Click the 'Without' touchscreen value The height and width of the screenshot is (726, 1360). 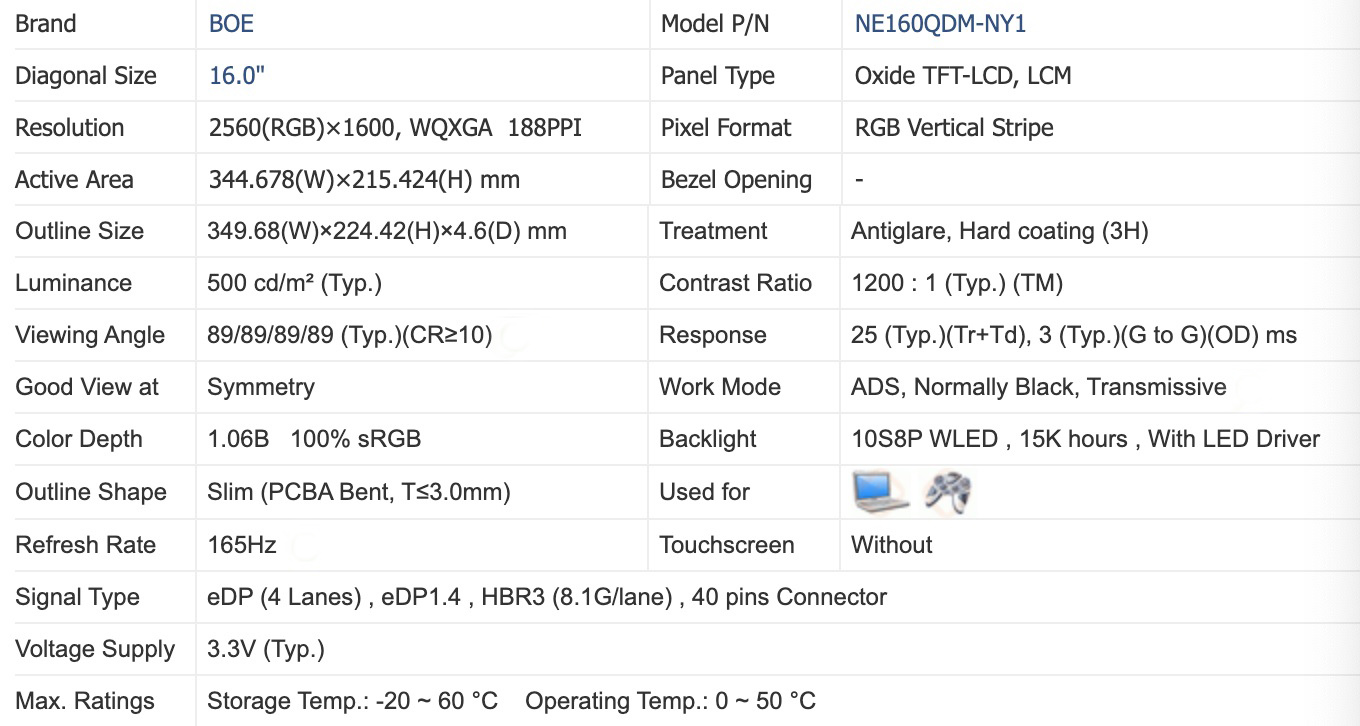click(891, 545)
